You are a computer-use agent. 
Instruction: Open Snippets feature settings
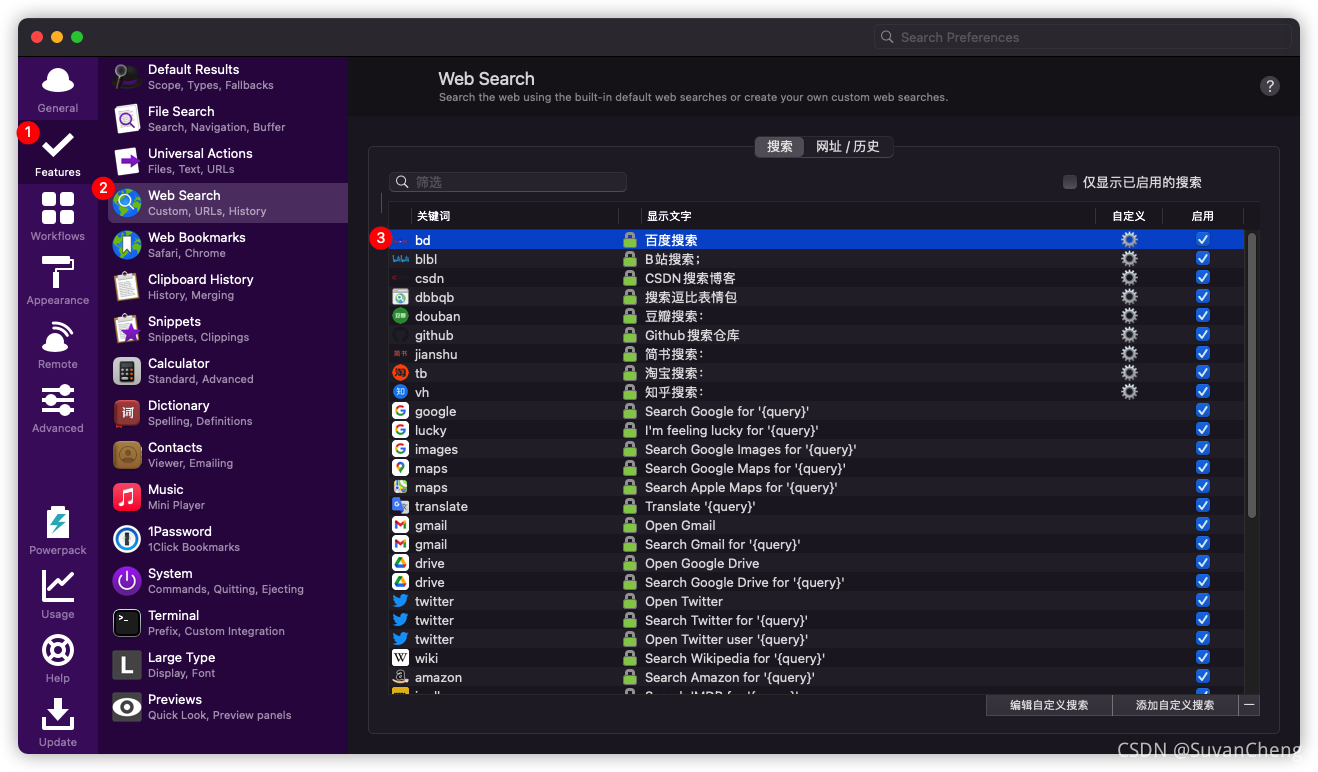(x=228, y=329)
